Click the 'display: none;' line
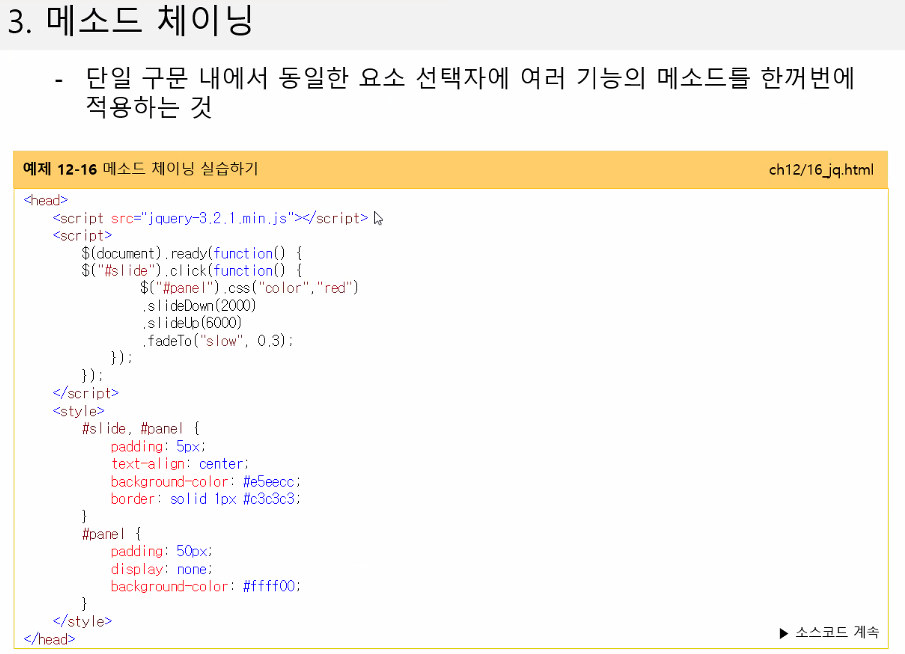905x654 pixels. coord(162,569)
